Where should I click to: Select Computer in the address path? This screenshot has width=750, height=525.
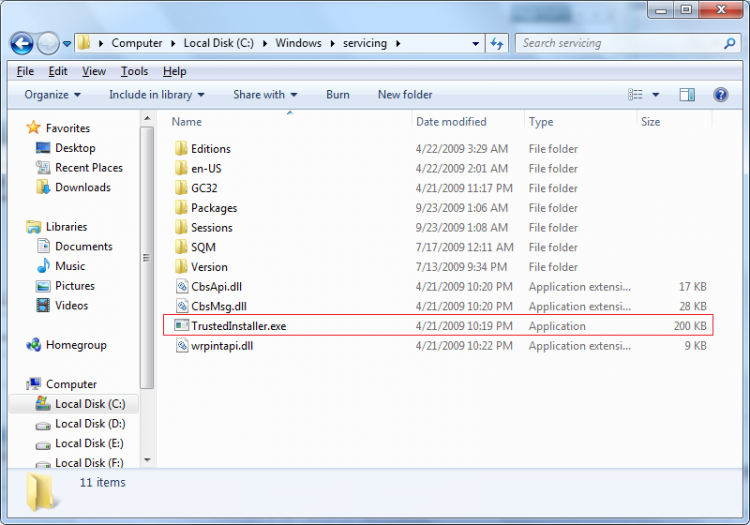[x=137, y=43]
